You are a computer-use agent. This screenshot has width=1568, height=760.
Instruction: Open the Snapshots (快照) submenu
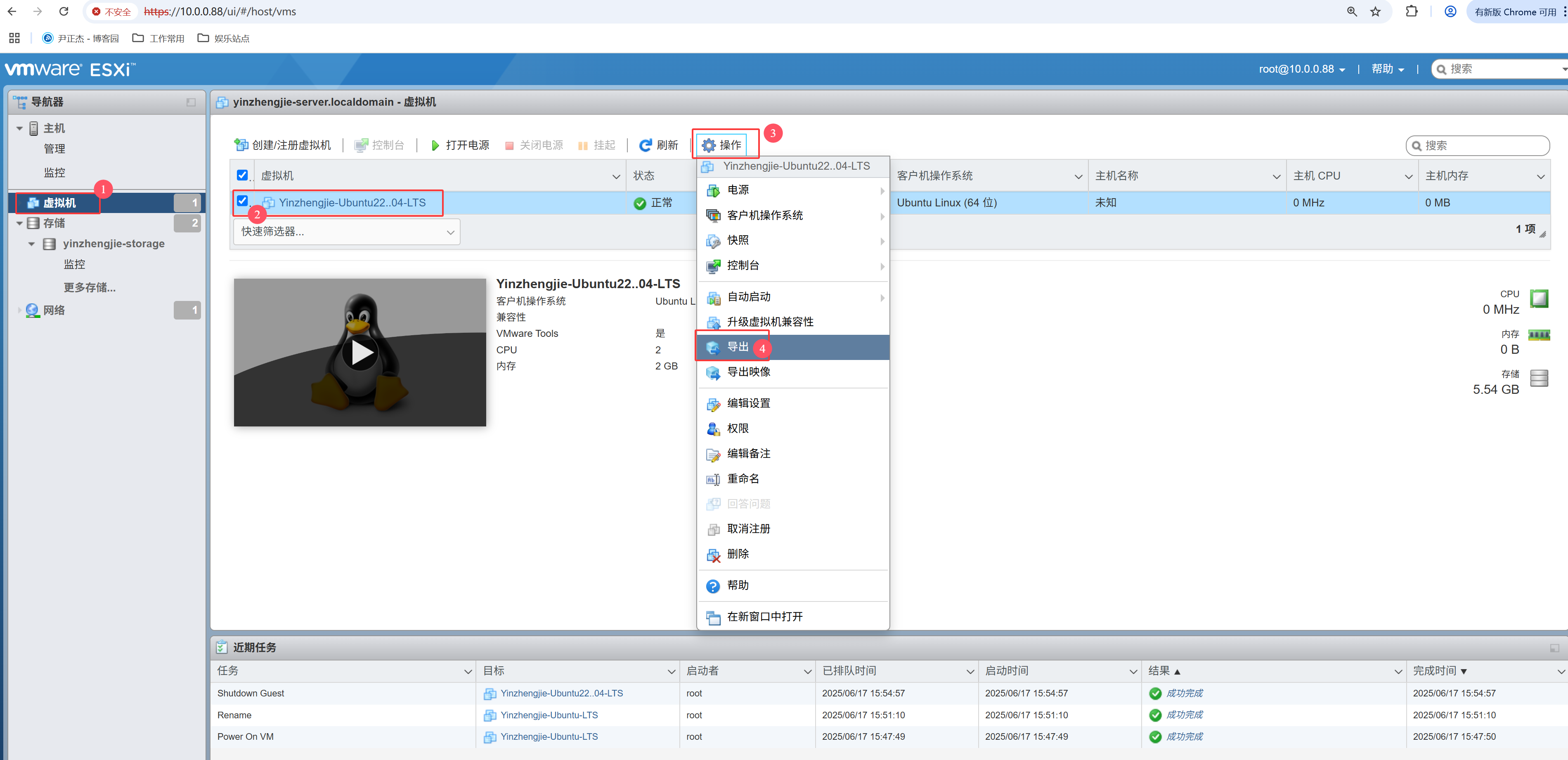pyautogui.click(x=738, y=241)
